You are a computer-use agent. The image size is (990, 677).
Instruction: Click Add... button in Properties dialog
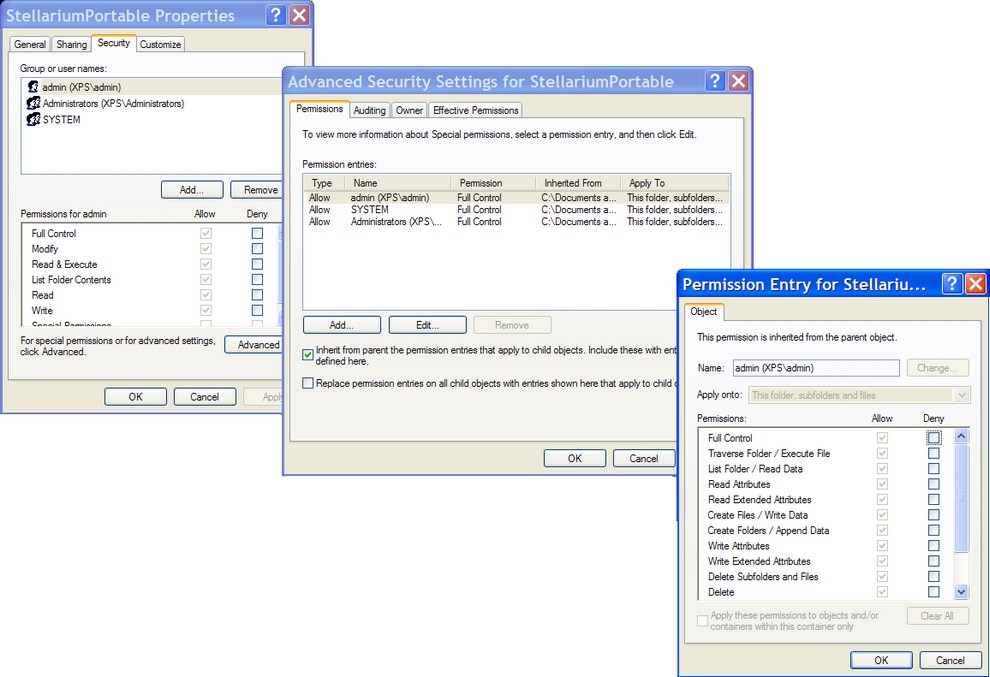192,189
